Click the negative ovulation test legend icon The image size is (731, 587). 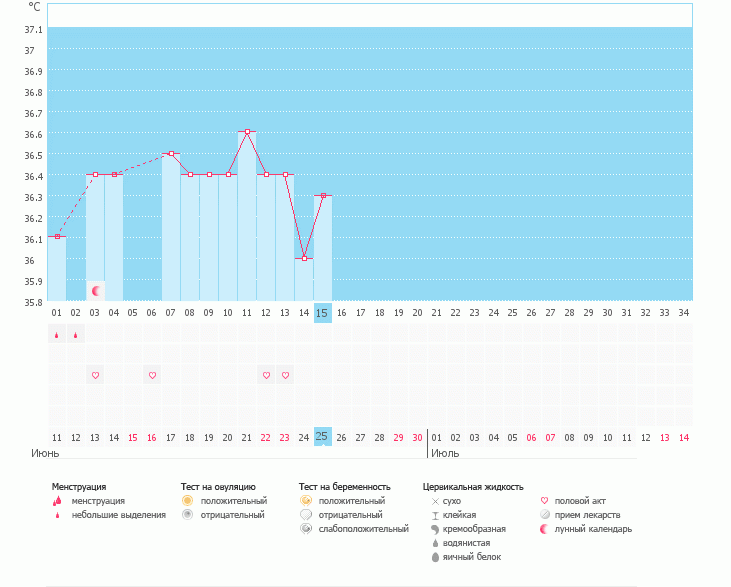(187, 515)
